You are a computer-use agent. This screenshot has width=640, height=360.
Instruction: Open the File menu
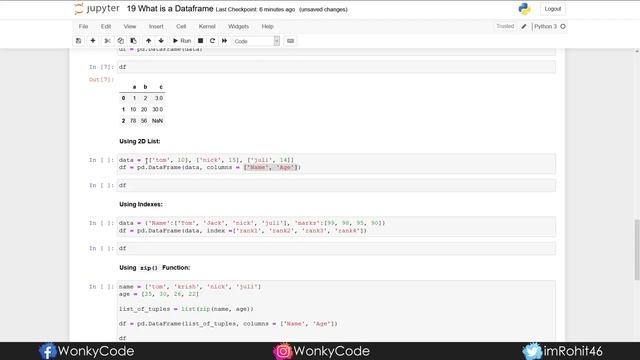pyautogui.click(x=83, y=26)
